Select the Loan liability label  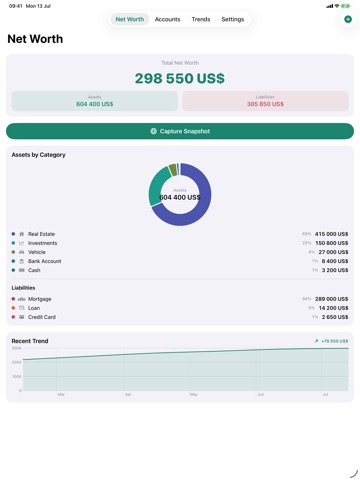click(34, 308)
